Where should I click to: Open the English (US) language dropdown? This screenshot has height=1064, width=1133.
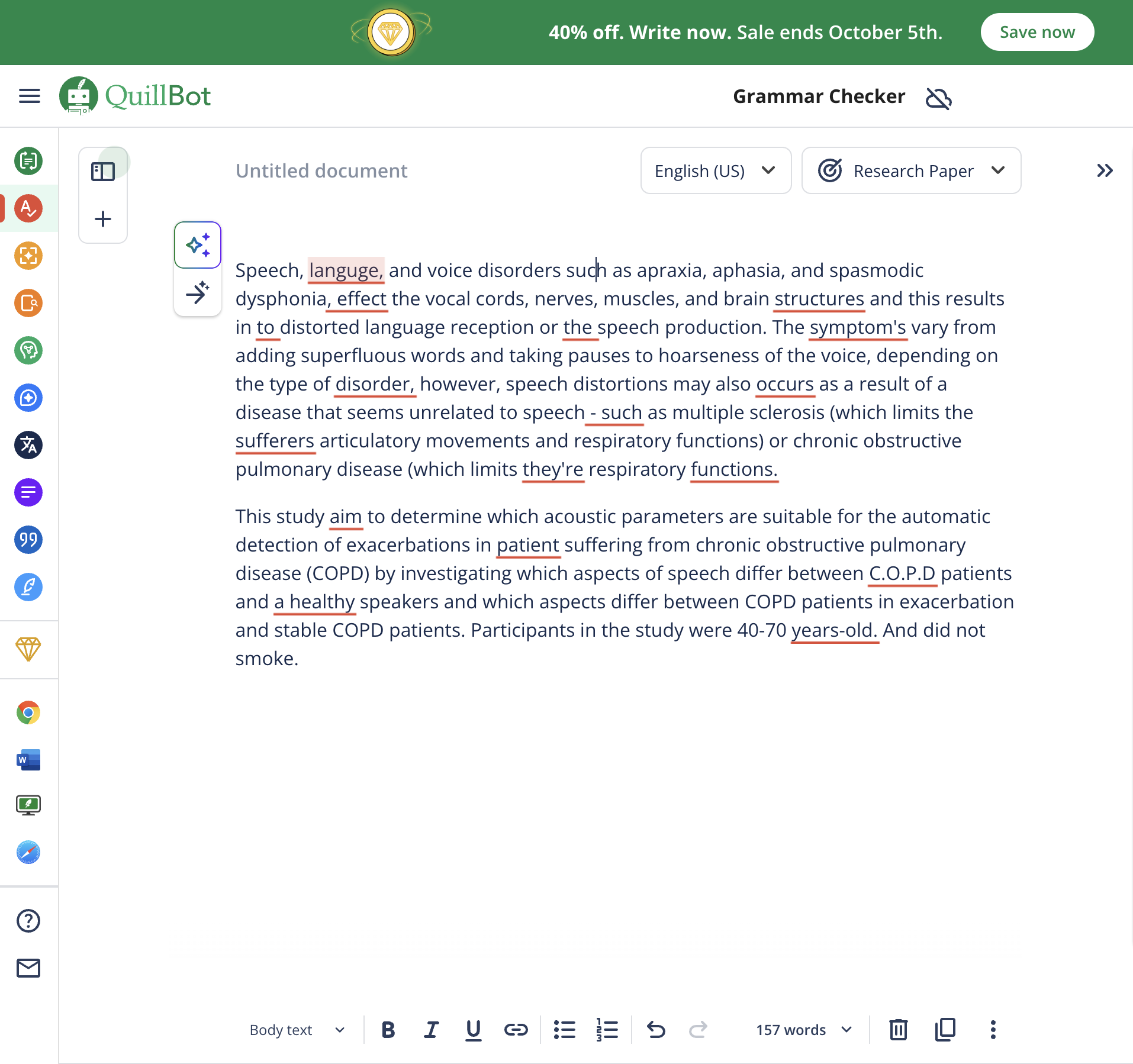click(x=716, y=170)
